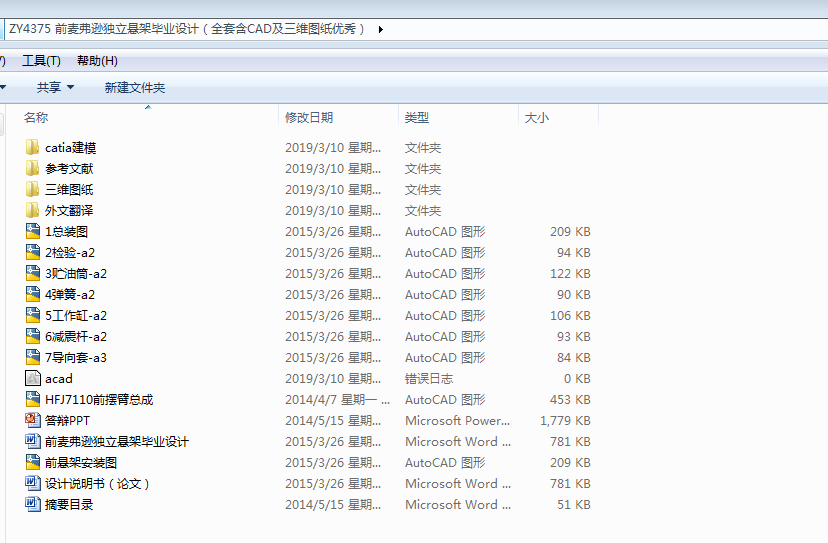Click the AutoCAD icon of 7导向套-a3
This screenshot has height=543, width=828.
33,357
